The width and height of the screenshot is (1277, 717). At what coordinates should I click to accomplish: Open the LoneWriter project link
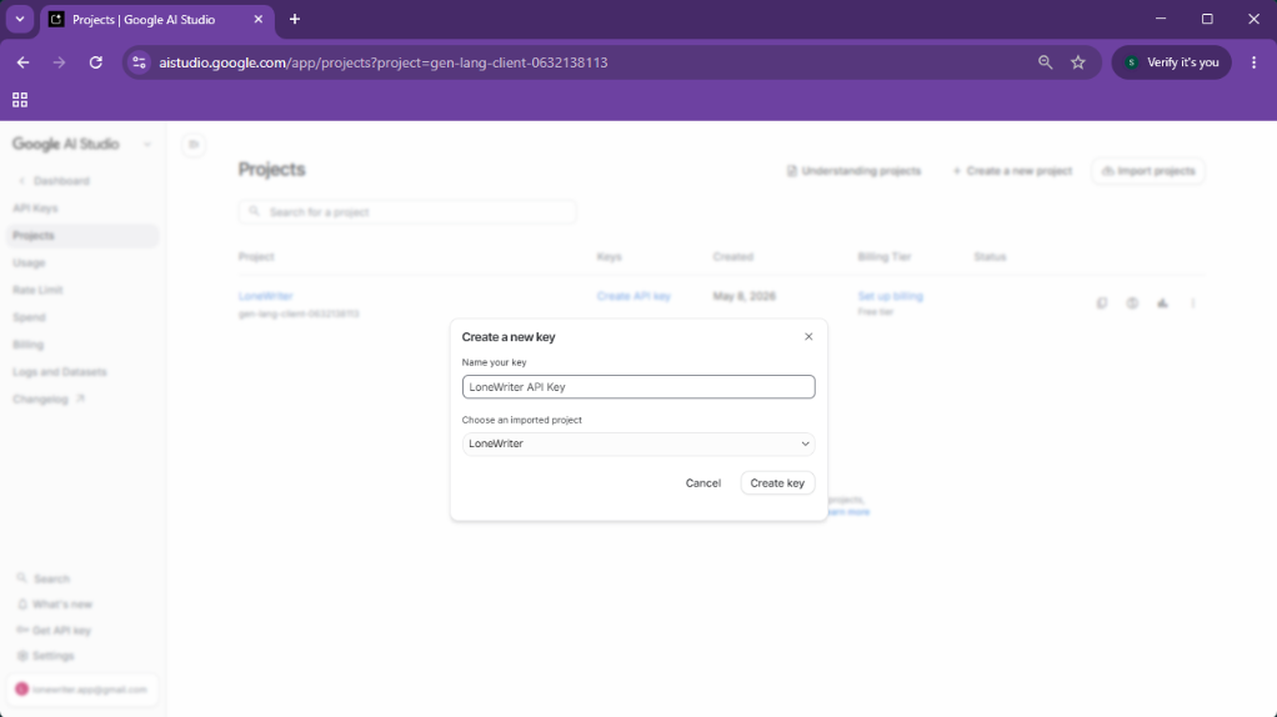click(265, 296)
